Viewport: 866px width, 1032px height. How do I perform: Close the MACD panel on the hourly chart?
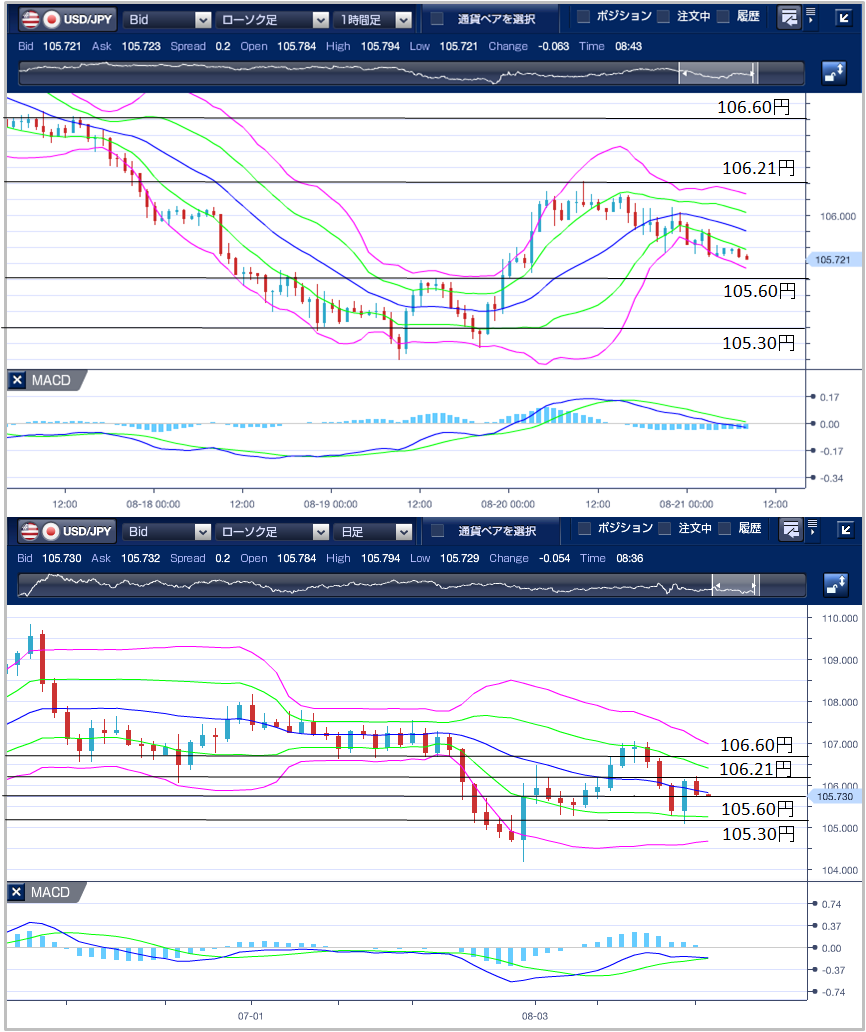17,381
